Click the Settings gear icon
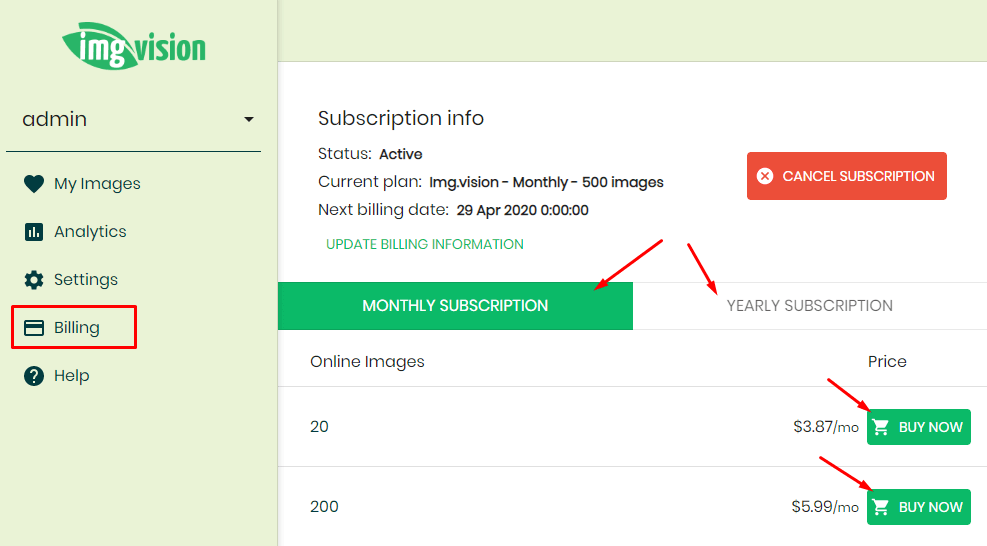 pyautogui.click(x=34, y=280)
